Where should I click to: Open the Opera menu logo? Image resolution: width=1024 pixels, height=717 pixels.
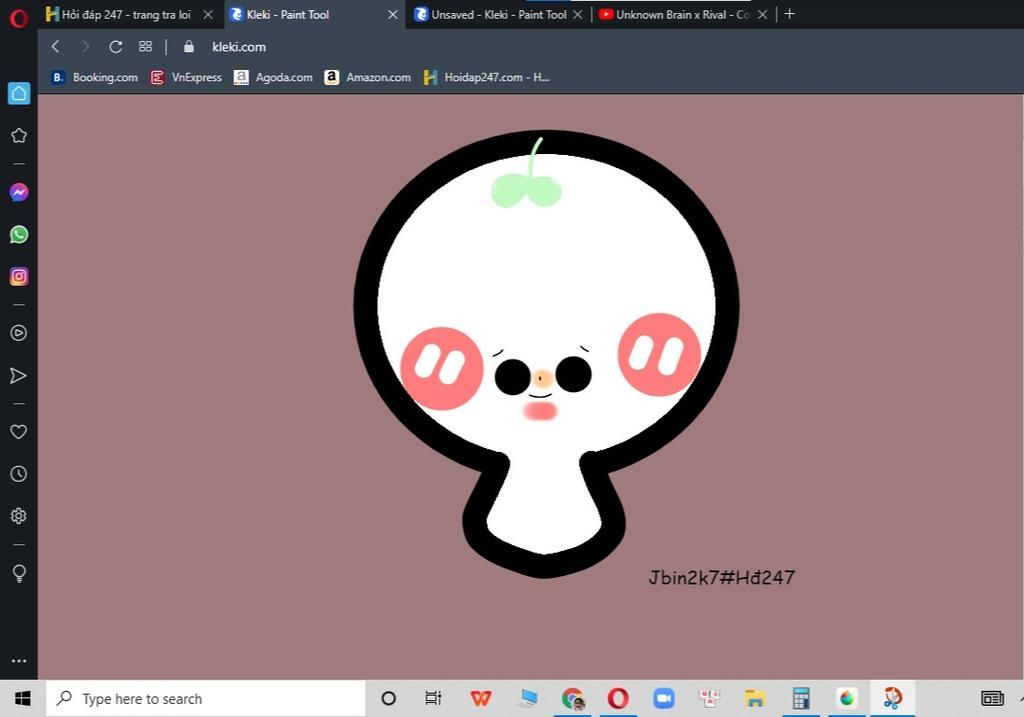point(18,18)
